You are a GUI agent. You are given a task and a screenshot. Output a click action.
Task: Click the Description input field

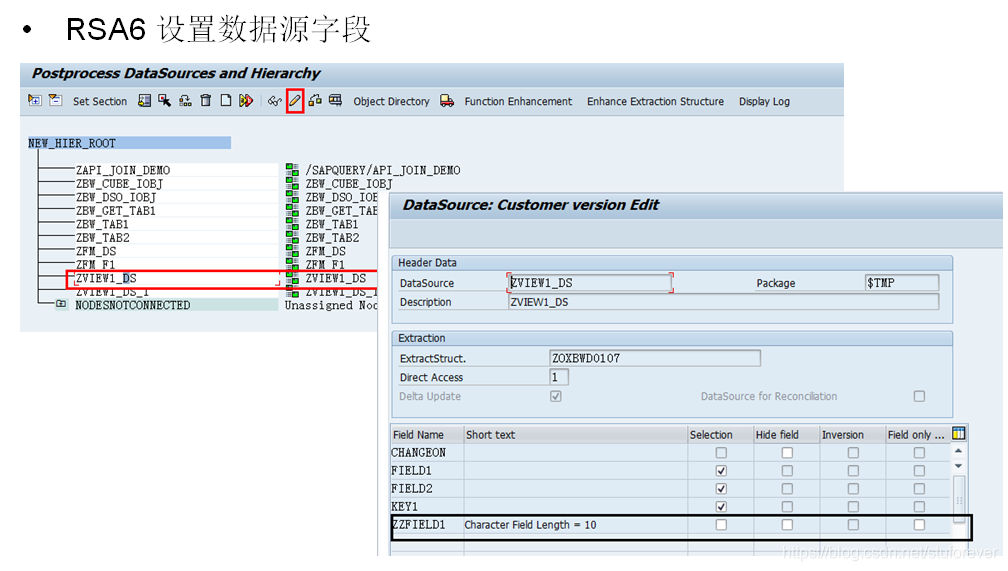[723, 302]
